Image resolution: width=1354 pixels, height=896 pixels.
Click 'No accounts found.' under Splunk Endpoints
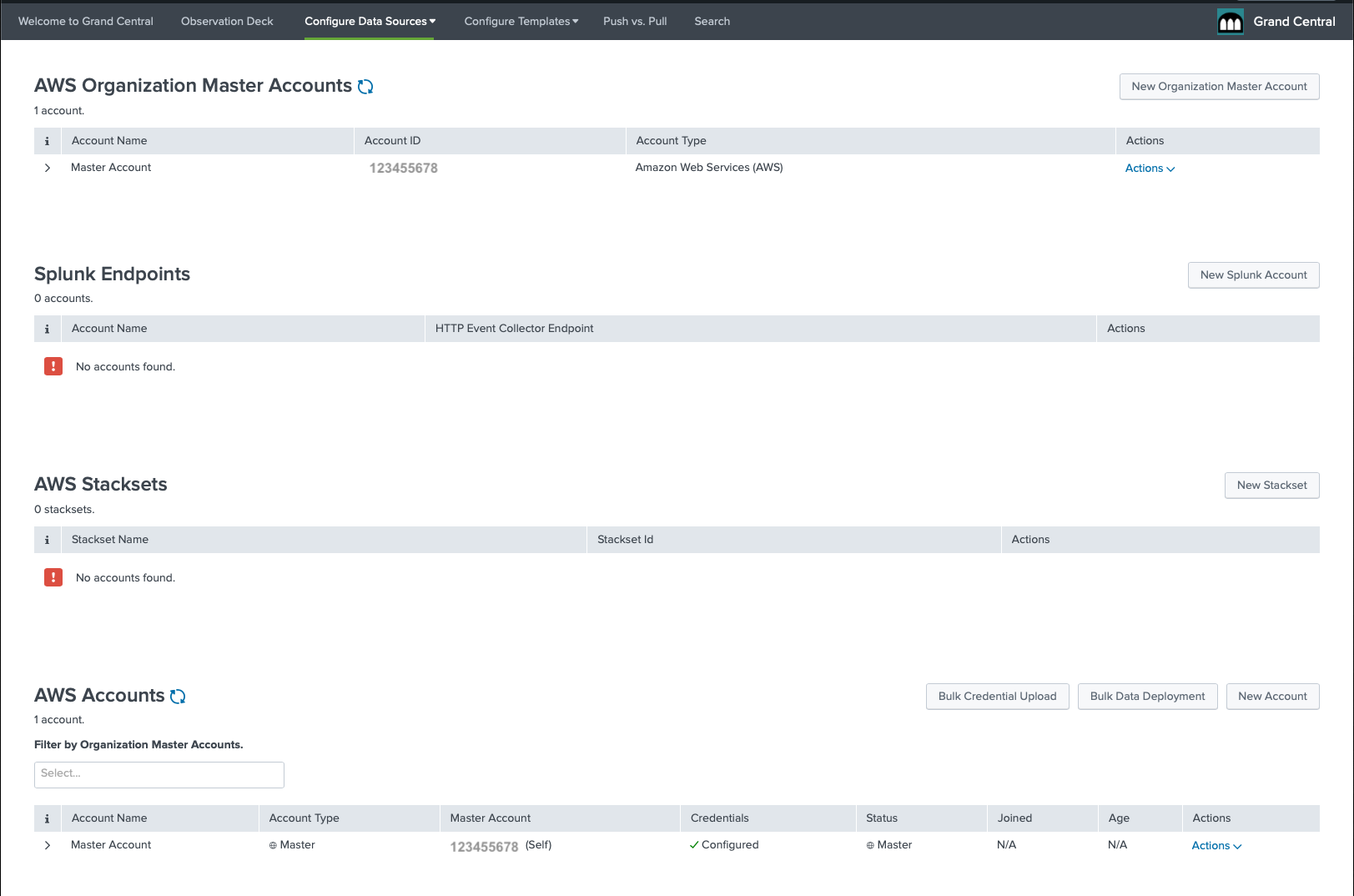(125, 367)
